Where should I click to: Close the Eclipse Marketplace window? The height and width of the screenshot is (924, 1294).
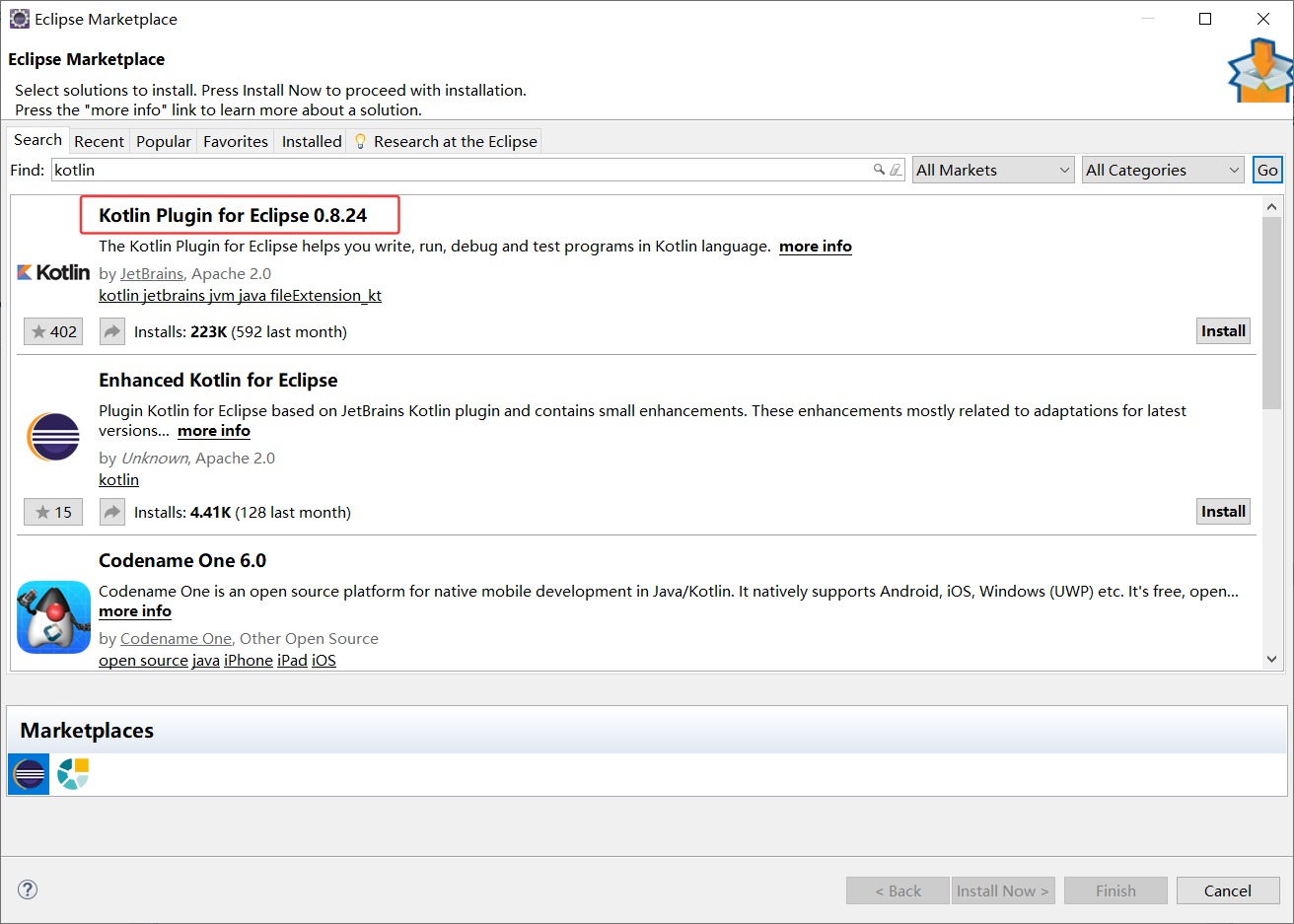pyautogui.click(x=1263, y=19)
